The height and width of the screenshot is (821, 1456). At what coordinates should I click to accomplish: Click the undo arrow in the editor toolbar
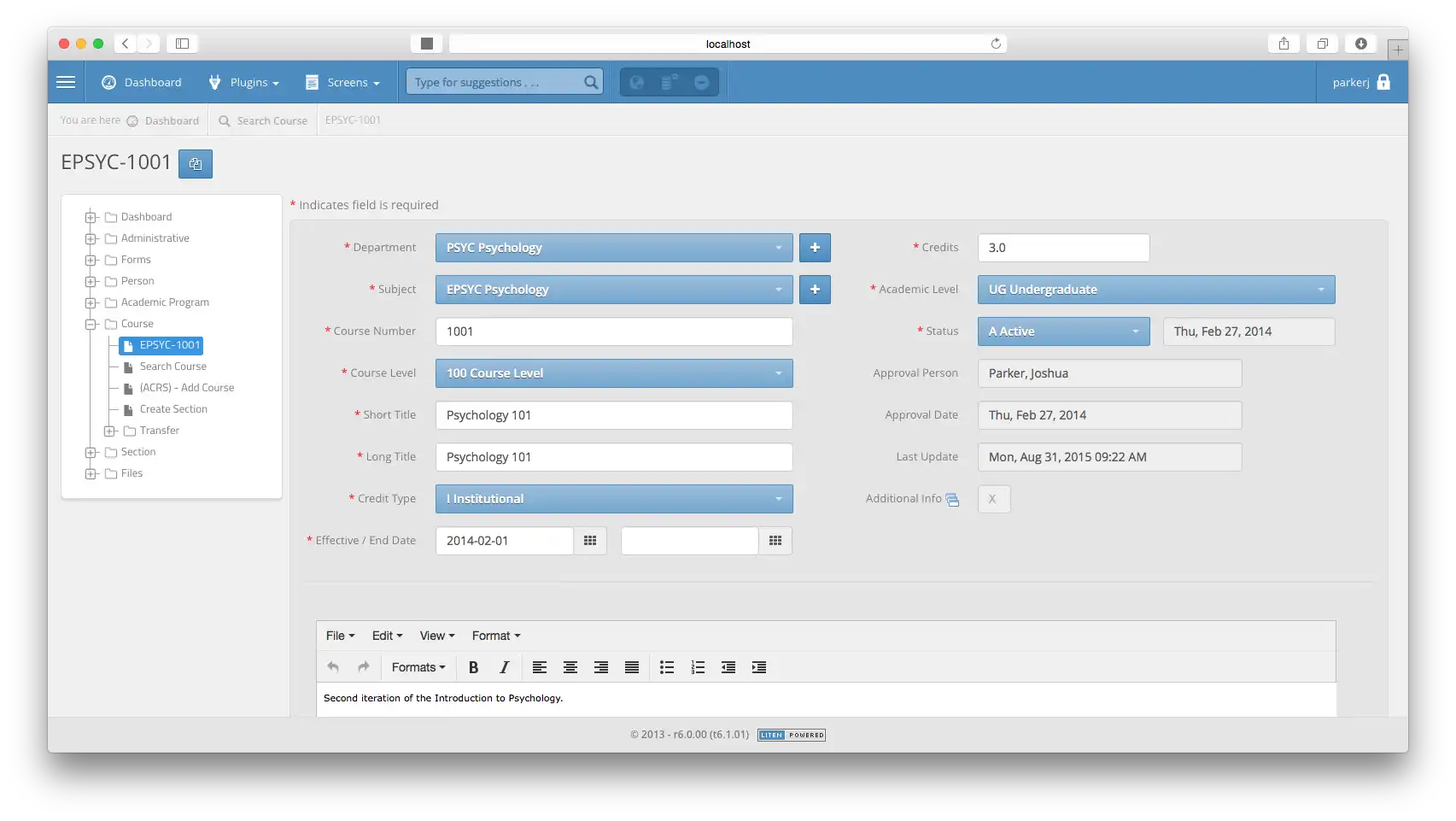tap(333, 667)
